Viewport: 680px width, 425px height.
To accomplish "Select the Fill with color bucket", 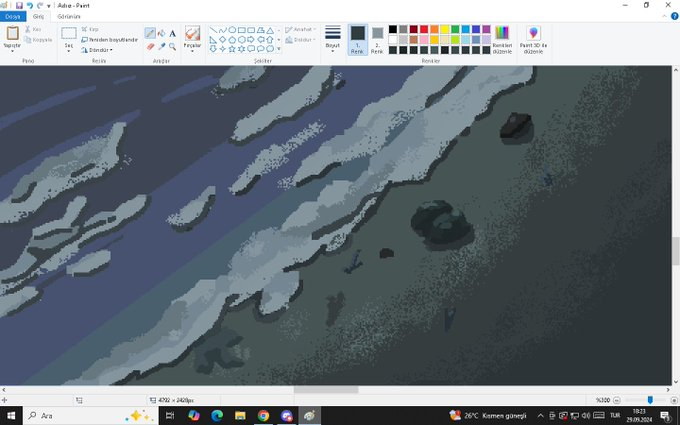I will (x=161, y=33).
